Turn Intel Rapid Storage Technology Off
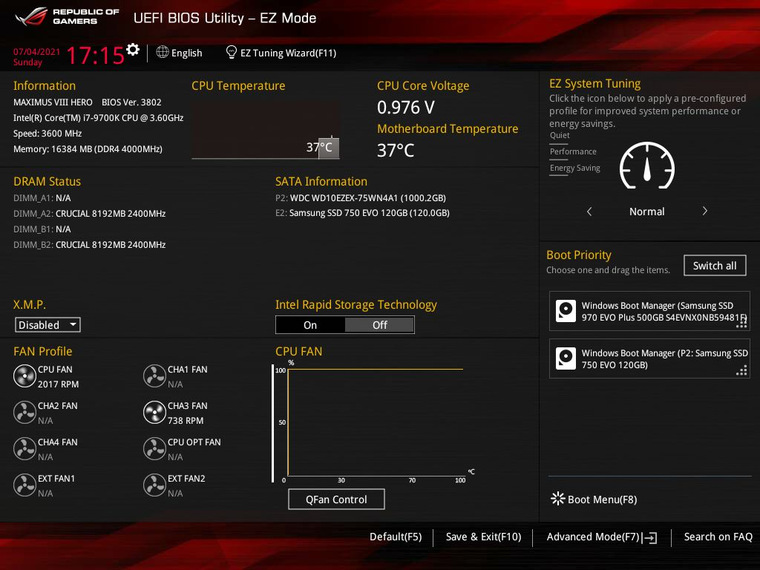This screenshot has width=760, height=570. (x=380, y=325)
